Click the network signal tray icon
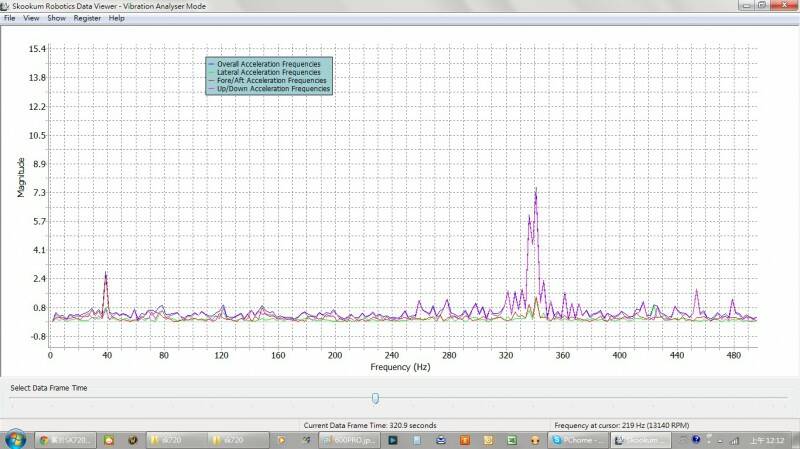The width and height of the screenshot is (800, 449). 734,440
